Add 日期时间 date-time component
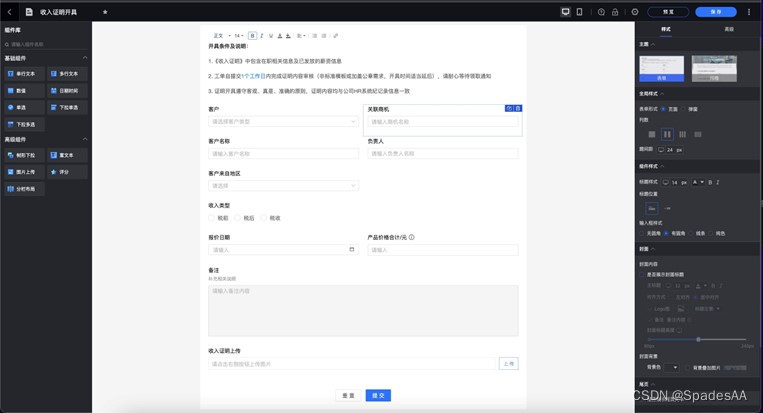 coord(67,90)
